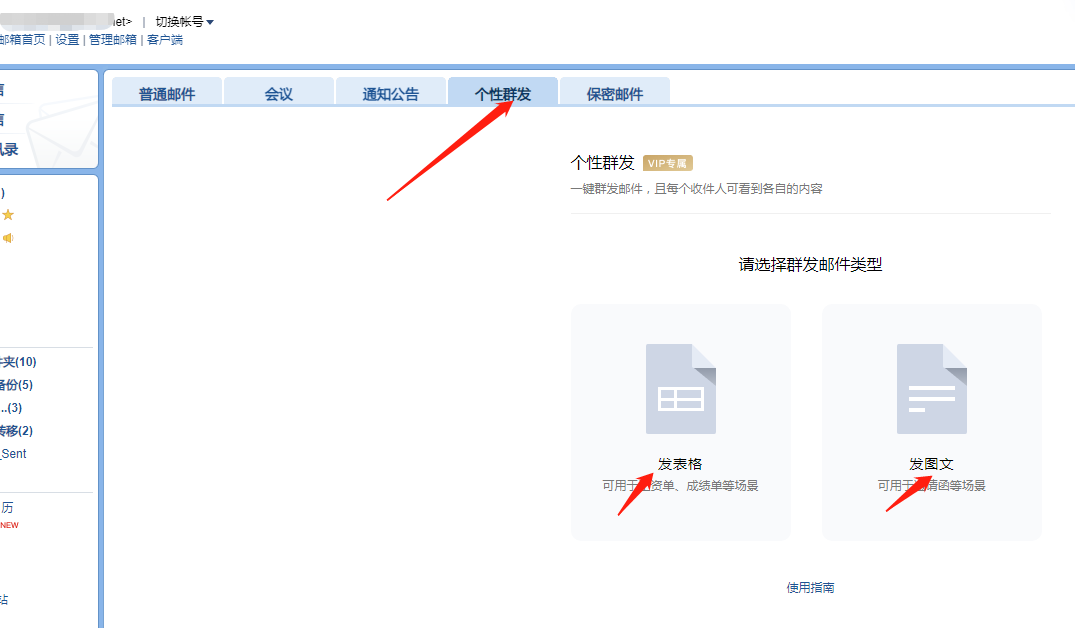Open the _Sent folder in sidebar
Image resolution: width=1075 pixels, height=628 pixels.
[x=13, y=454]
